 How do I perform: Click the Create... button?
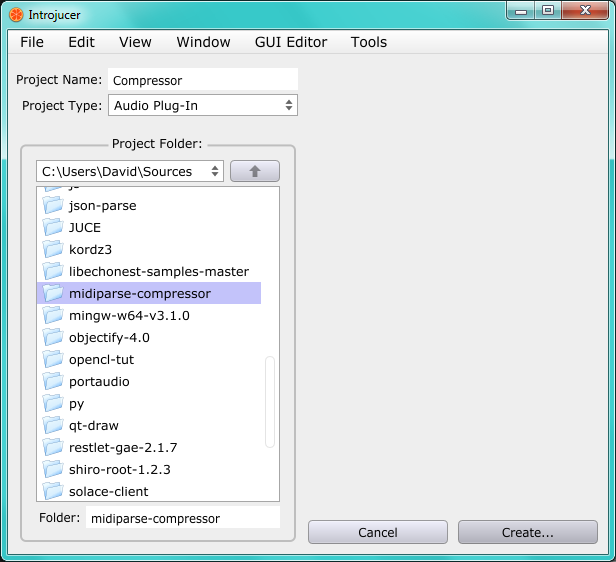(x=528, y=532)
